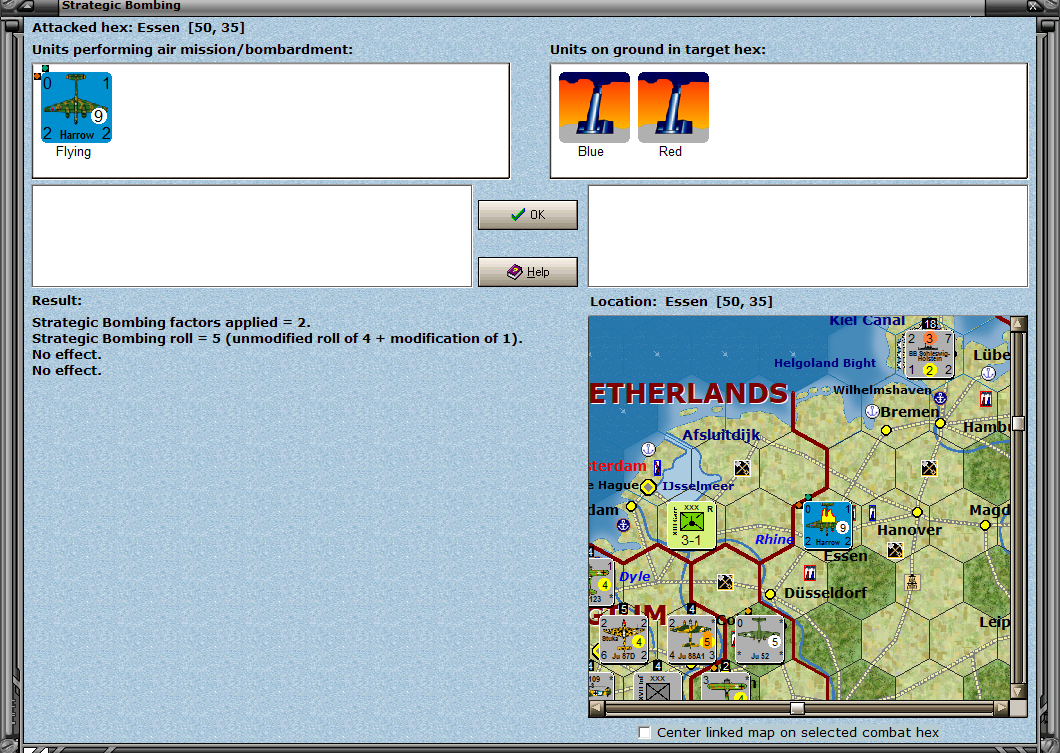Screen dimensions: 1060x753
Task: Click the resource icon northwest of Düsseldorf
Action: (725, 582)
